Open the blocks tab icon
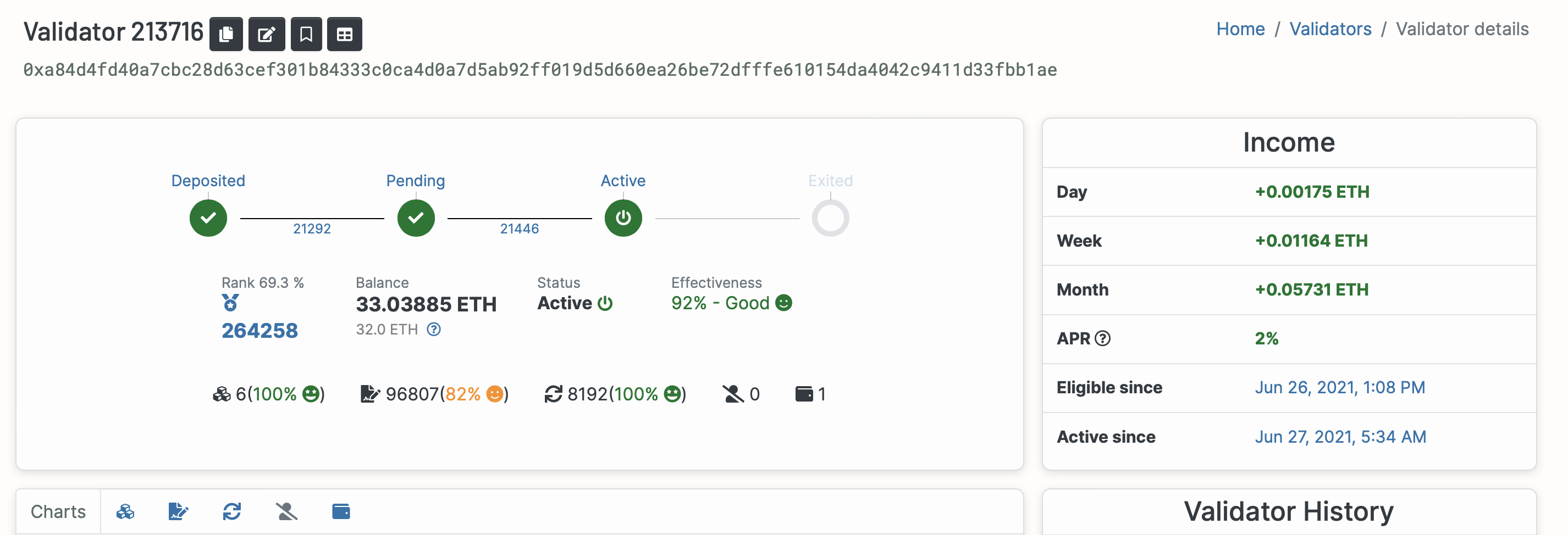The image size is (1568, 535). pos(125,512)
